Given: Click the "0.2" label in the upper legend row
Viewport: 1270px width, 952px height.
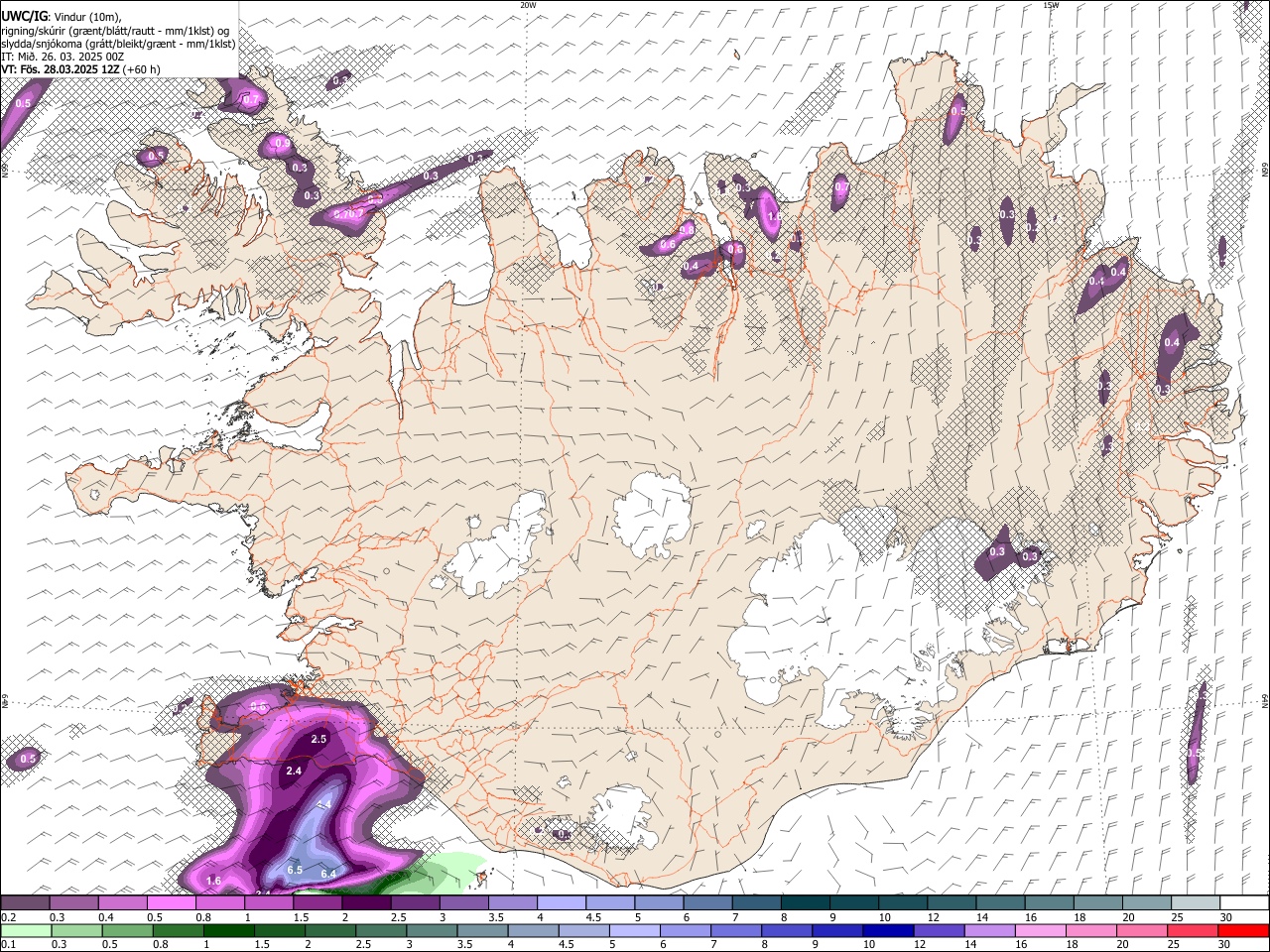Looking at the screenshot, I should [x=8, y=917].
